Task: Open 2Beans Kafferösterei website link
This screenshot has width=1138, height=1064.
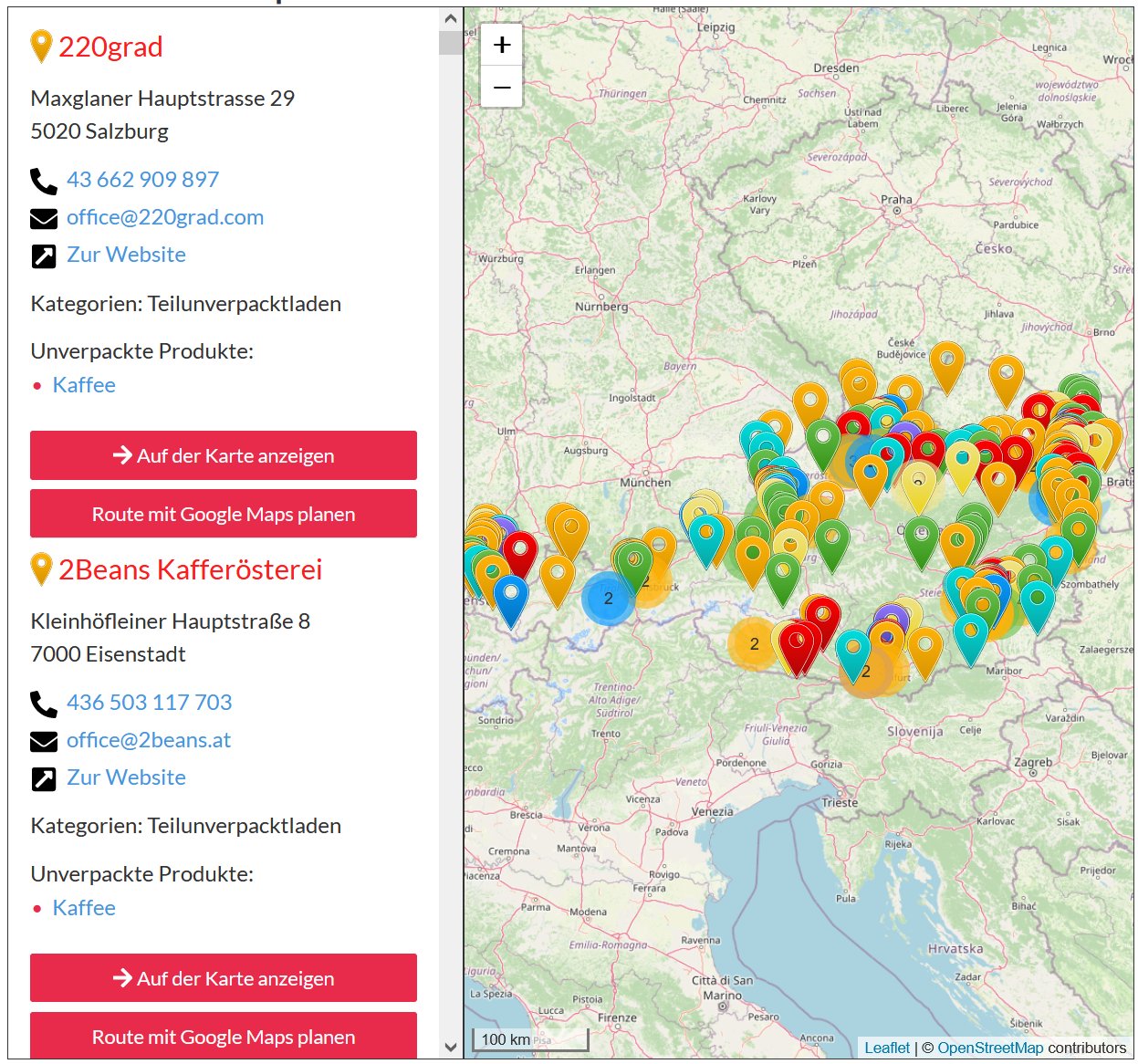Action: click(126, 777)
